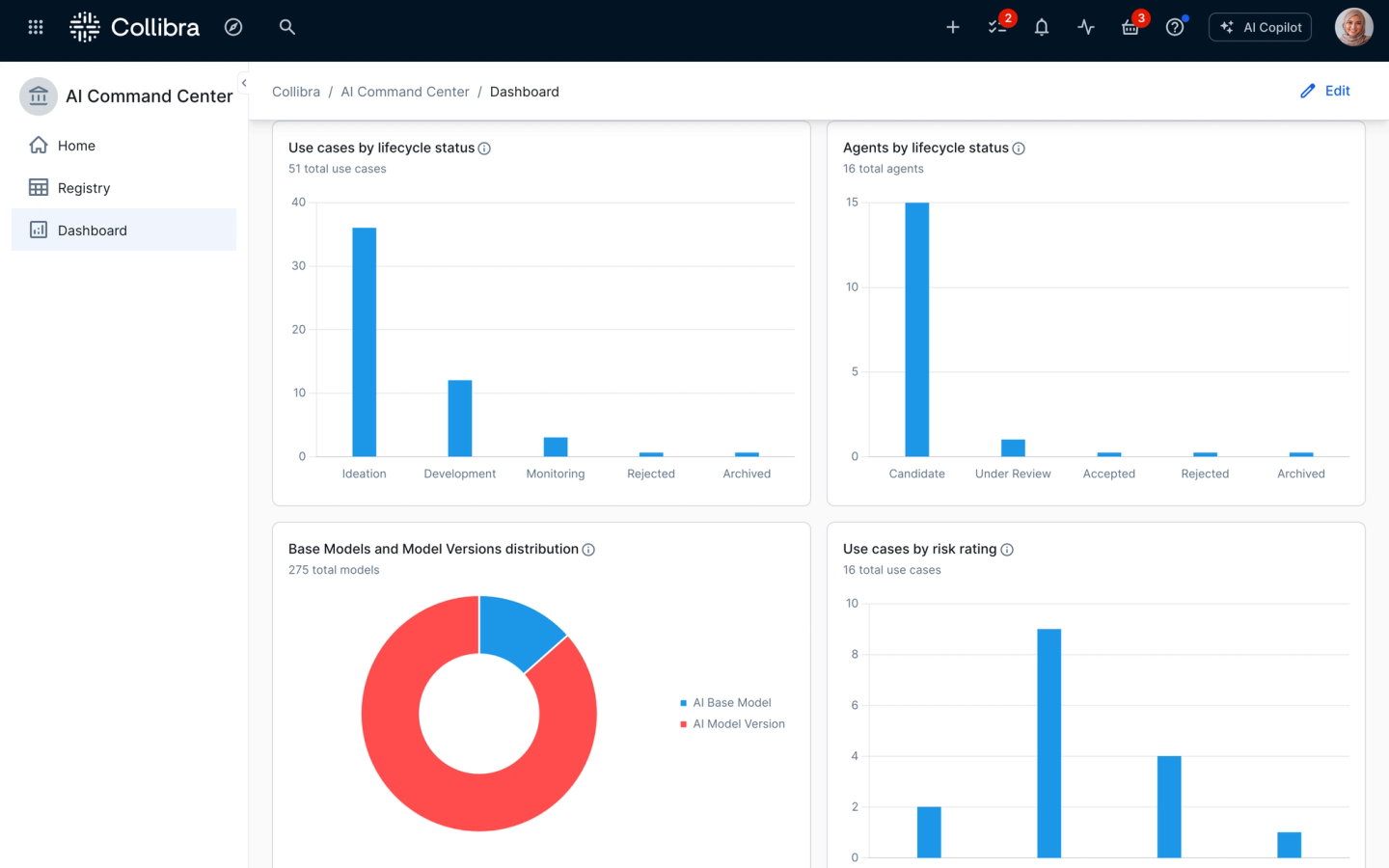Click the compass navigation icon next to Collibra logo
This screenshot has width=1389, height=868.
(233, 27)
